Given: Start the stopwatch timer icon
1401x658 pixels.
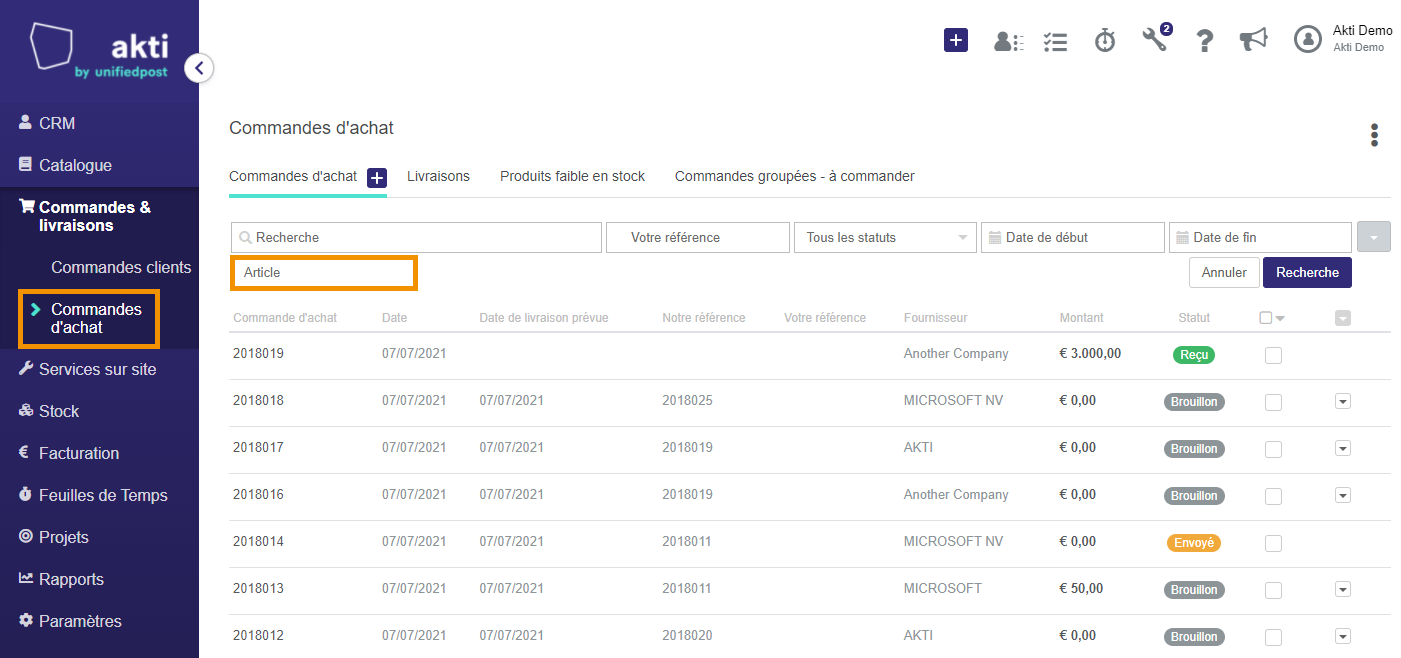Looking at the screenshot, I should pyautogui.click(x=1105, y=40).
